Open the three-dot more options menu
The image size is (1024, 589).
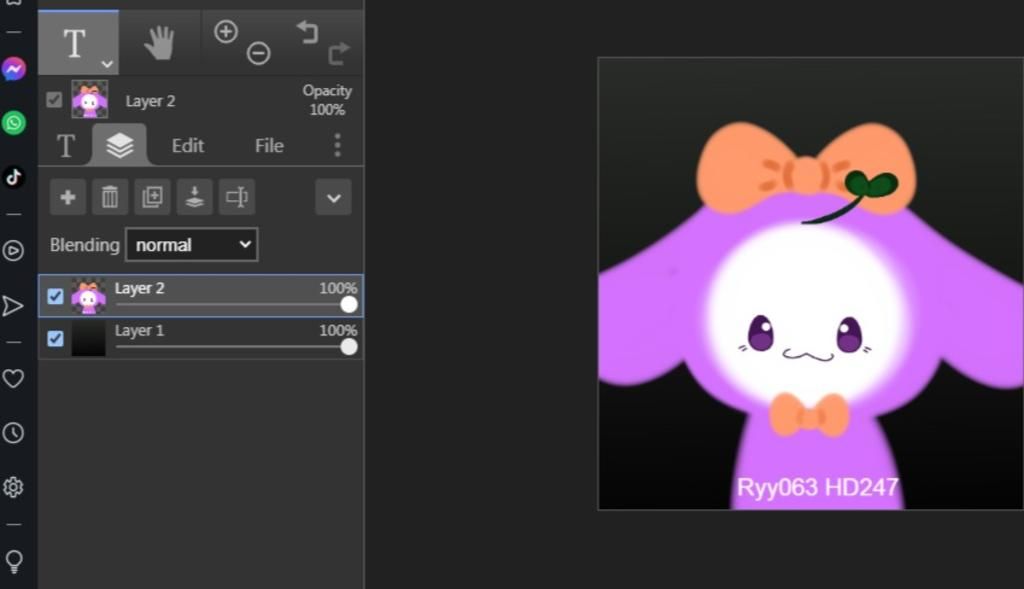[338, 145]
